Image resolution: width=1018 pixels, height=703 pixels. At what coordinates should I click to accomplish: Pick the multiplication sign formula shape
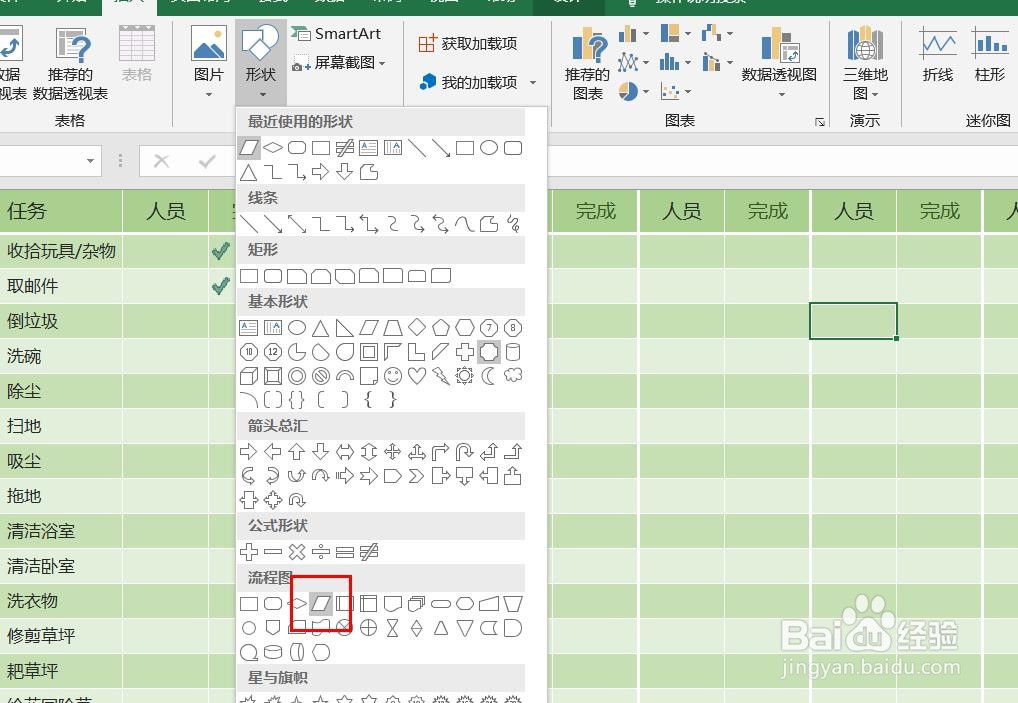[x=297, y=552]
